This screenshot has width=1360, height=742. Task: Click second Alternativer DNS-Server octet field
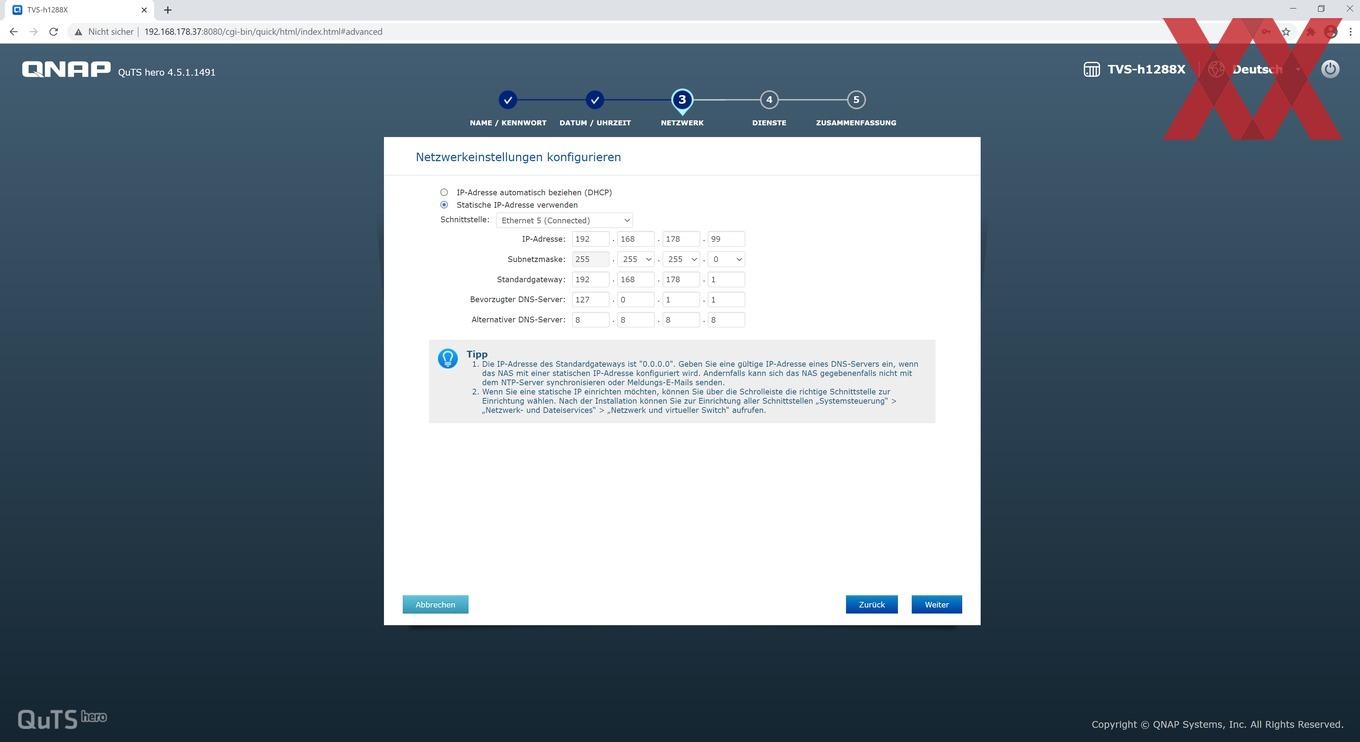[x=636, y=320]
